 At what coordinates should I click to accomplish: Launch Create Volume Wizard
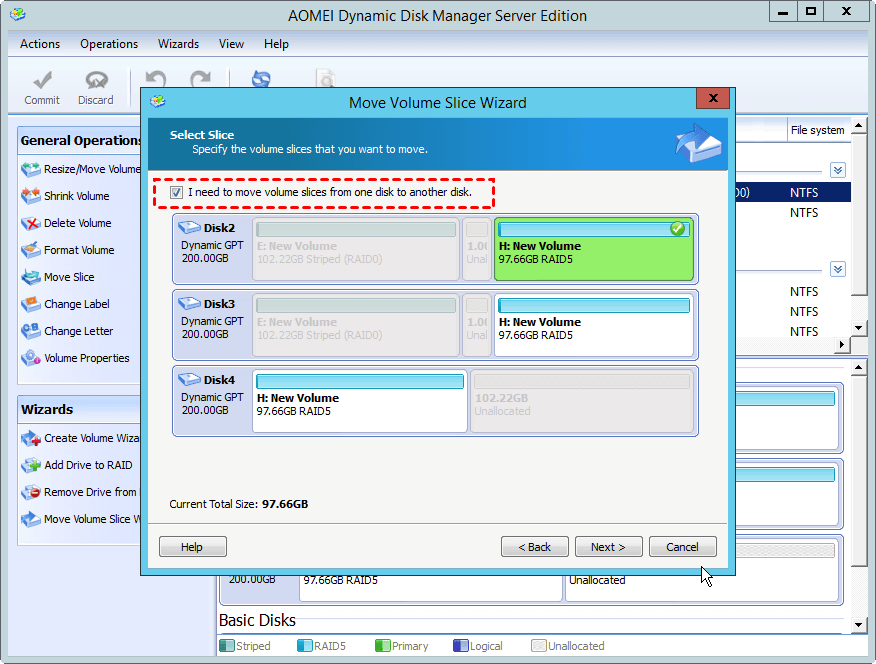[x=80, y=438]
